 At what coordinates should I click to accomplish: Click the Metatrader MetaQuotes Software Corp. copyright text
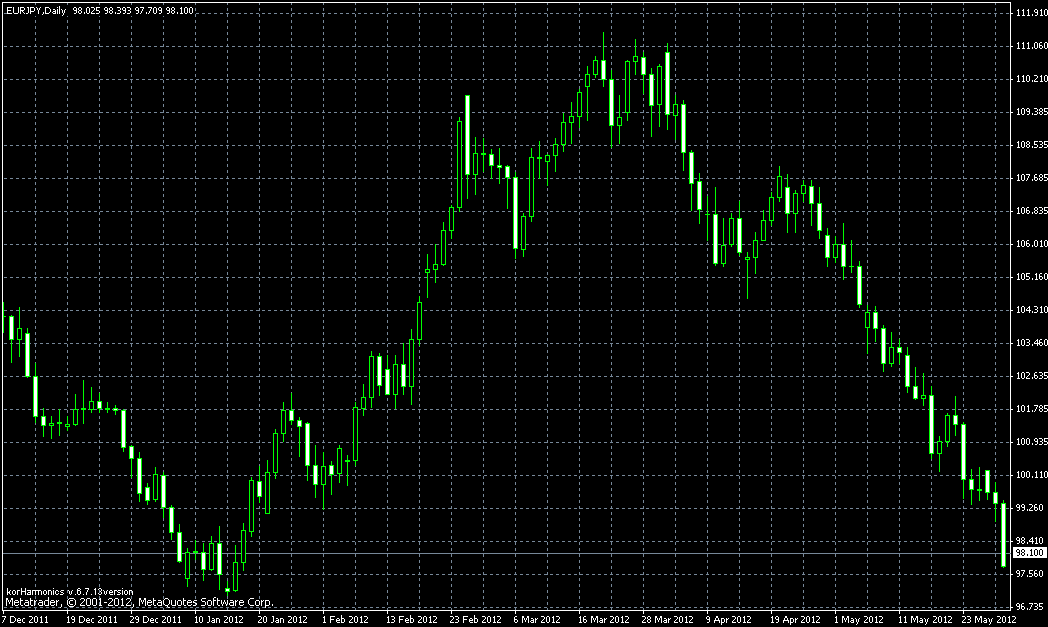(x=139, y=602)
